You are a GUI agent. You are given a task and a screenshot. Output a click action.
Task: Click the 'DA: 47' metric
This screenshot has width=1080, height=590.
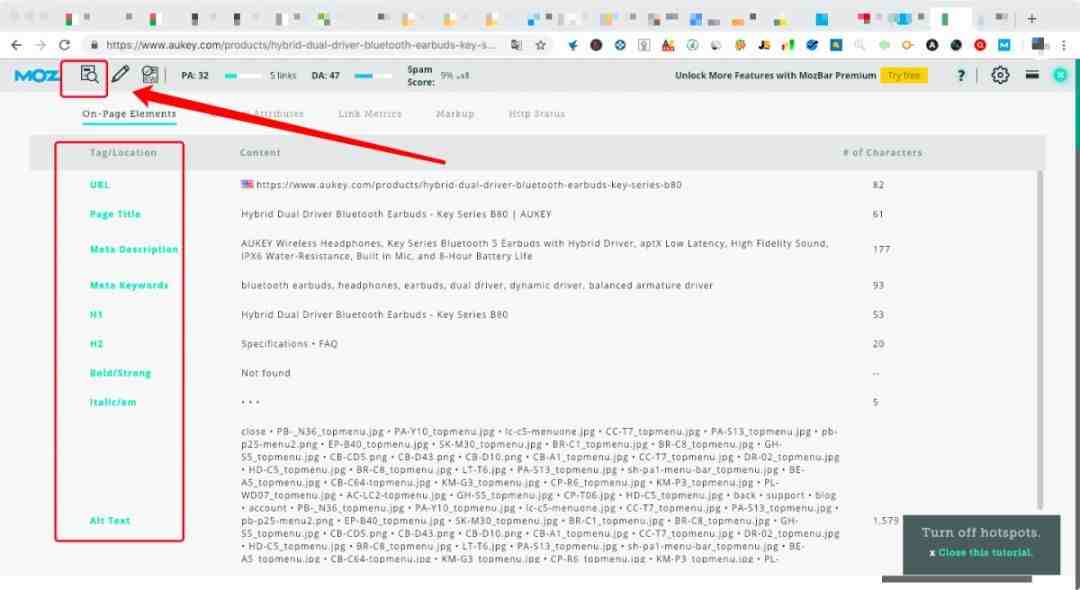coord(326,76)
